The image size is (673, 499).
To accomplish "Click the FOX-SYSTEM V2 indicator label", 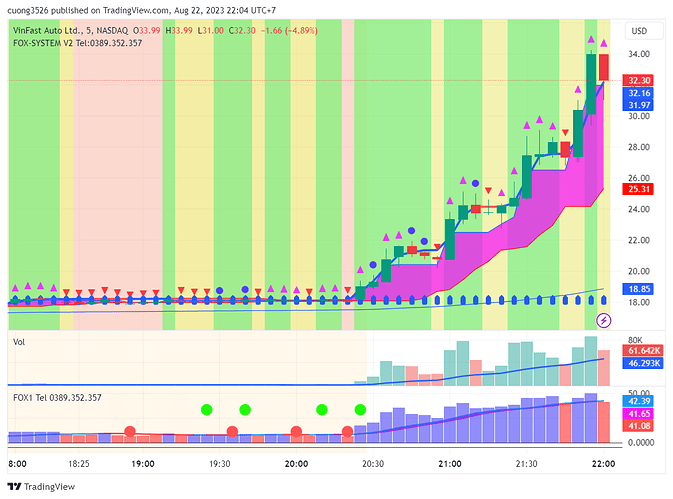I will [x=77, y=43].
